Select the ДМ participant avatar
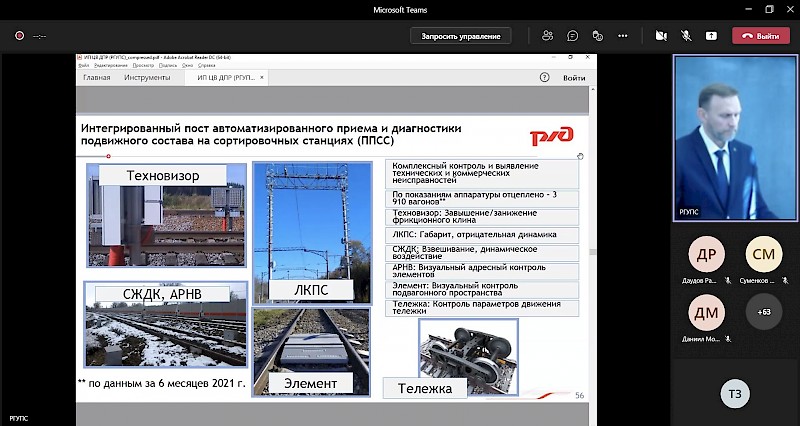800x426 pixels. [x=706, y=313]
